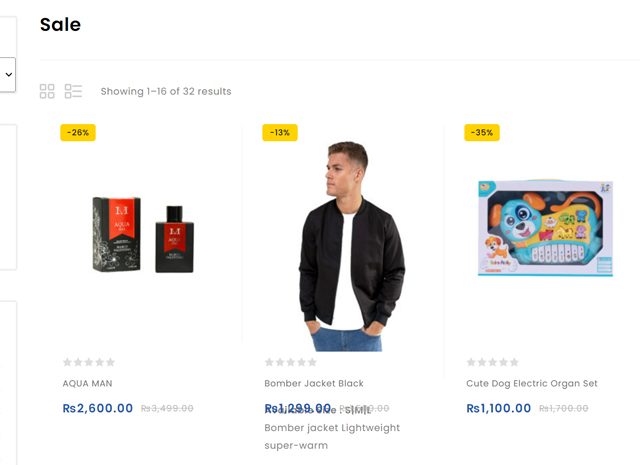The width and height of the screenshot is (640, 465).
Task: Open the AQUA MAN product title
Action: [x=88, y=383]
